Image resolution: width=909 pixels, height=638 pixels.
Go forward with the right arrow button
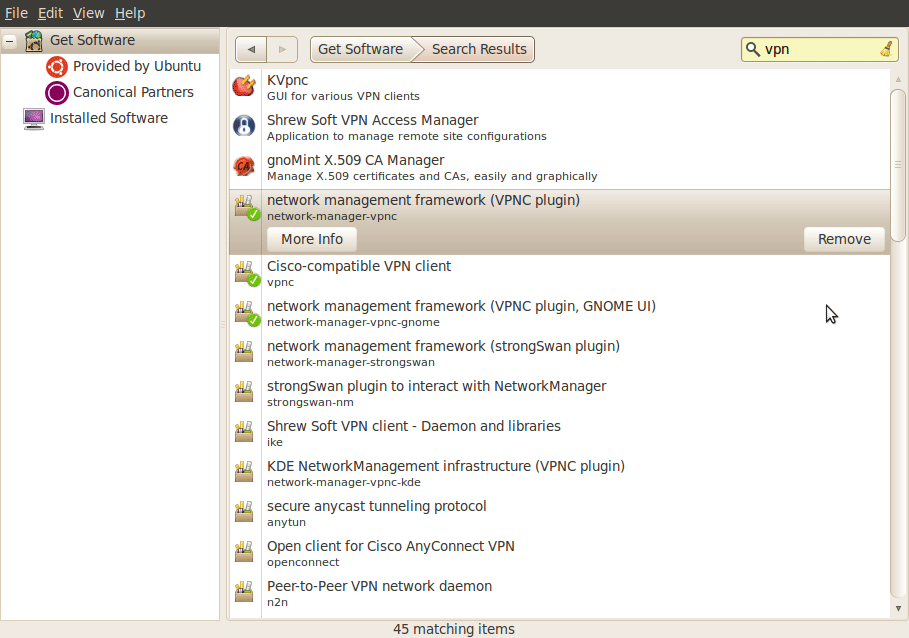point(282,49)
